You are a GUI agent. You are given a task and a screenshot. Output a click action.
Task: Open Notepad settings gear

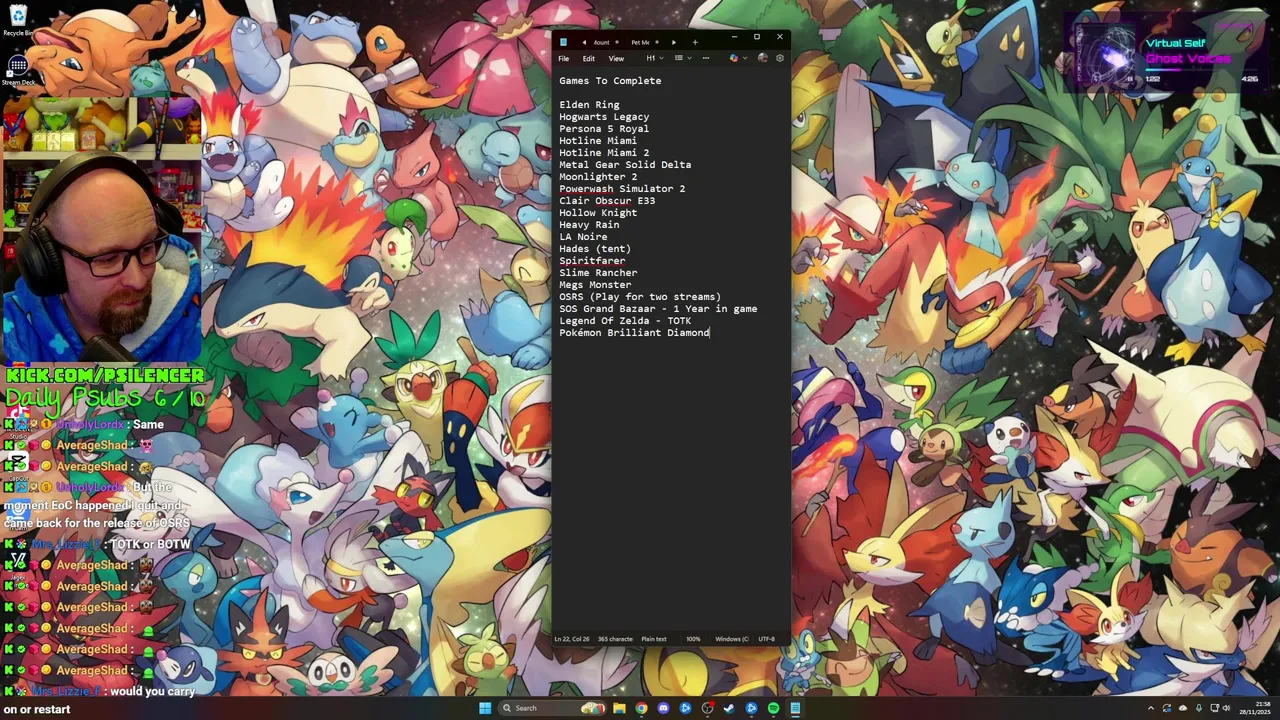[780, 58]
